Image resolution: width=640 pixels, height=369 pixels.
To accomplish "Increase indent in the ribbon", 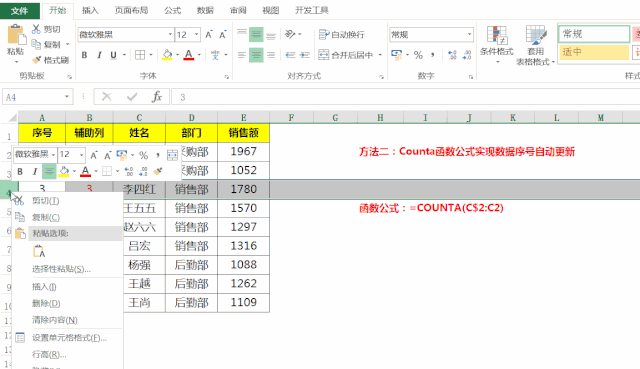I will click(304, 55).
